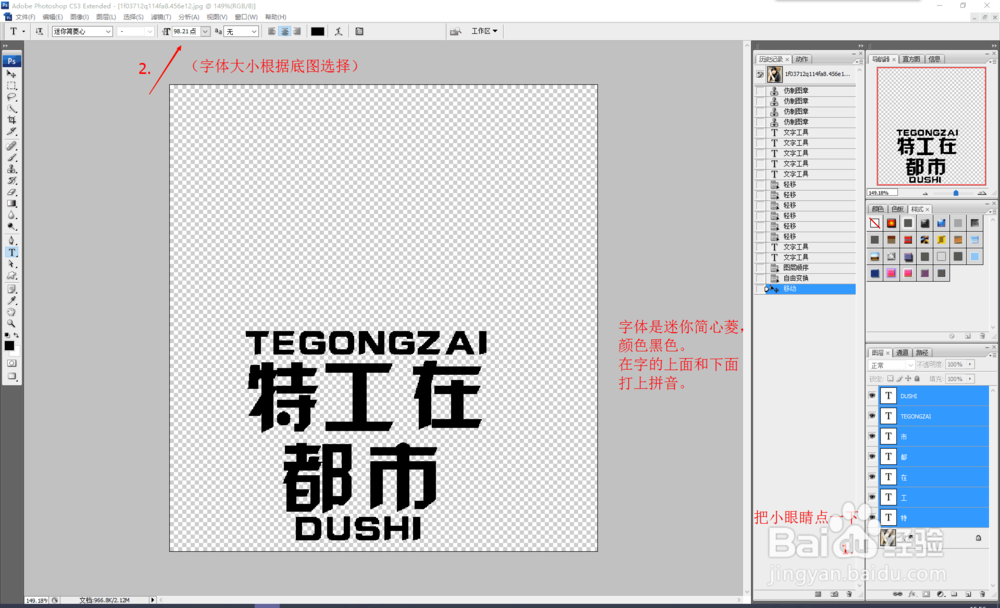
Task: Select the Path Selection tool
Action: pos(11,263)
